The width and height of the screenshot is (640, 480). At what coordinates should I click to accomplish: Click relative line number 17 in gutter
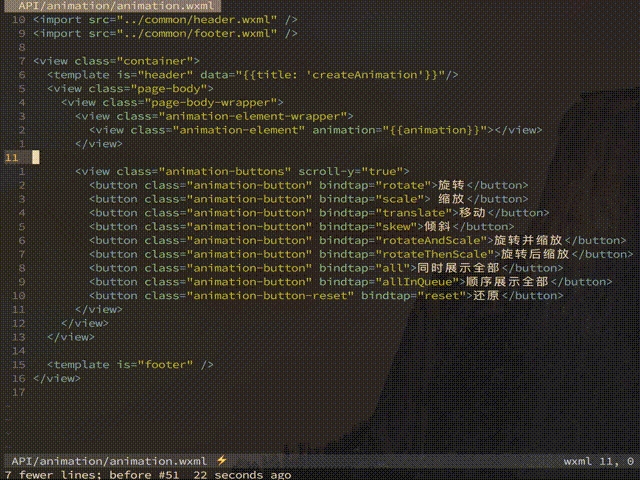19,392
